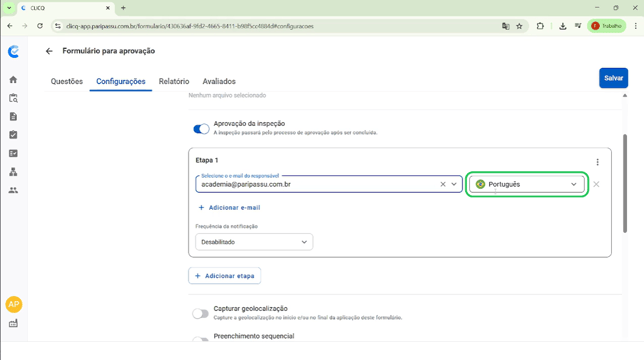Open Etapa 1 three-dot options menu
Screen dimensions: 644x360
(597, 162)
